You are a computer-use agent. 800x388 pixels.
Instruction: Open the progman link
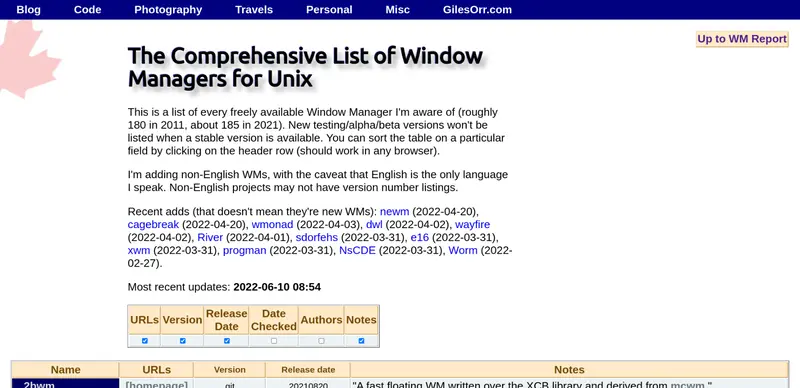click(244, 251)
